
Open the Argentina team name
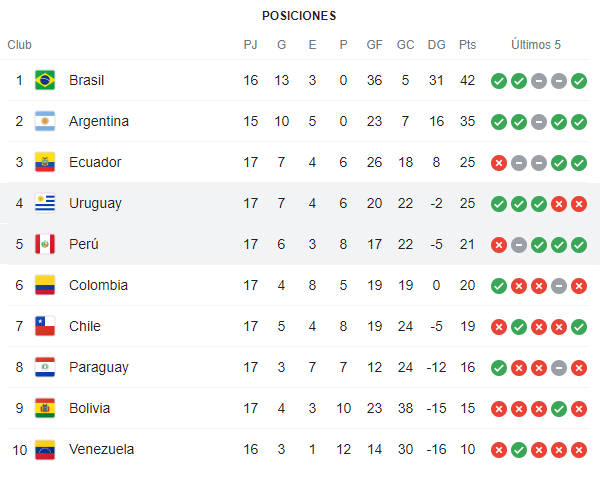[x=99, y=121]
